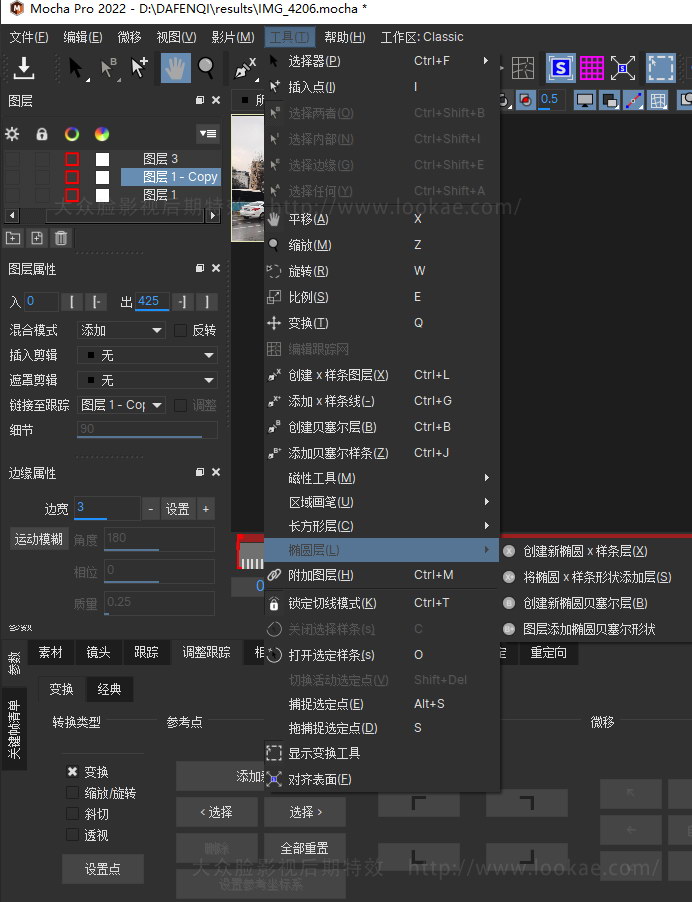Screen dimensions: 692x902
Task: Switch to the 跟踪 tab
Action: [x=146, y=653]
